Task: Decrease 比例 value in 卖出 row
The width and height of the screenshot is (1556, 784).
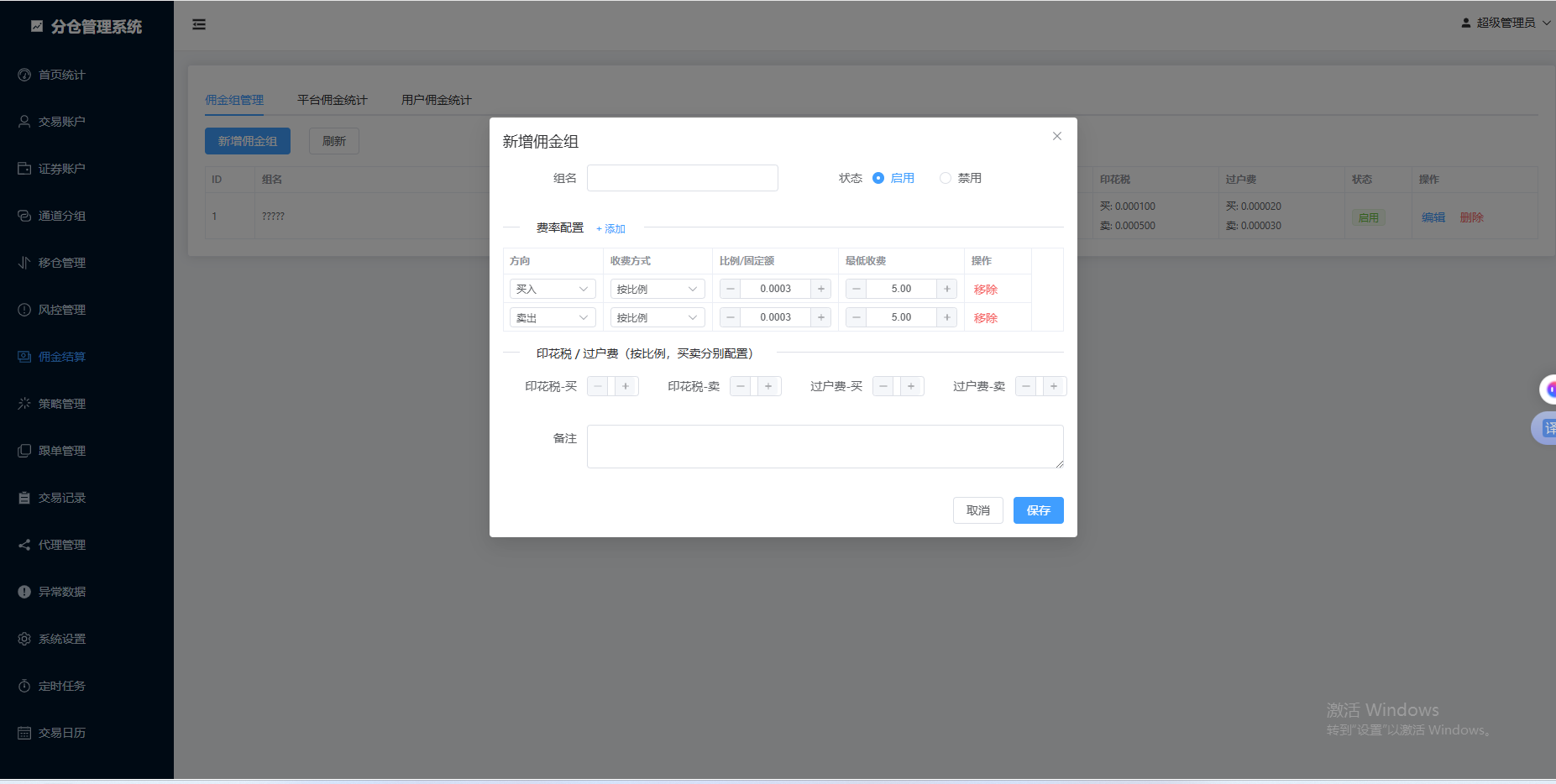Action: click(731, 317)
